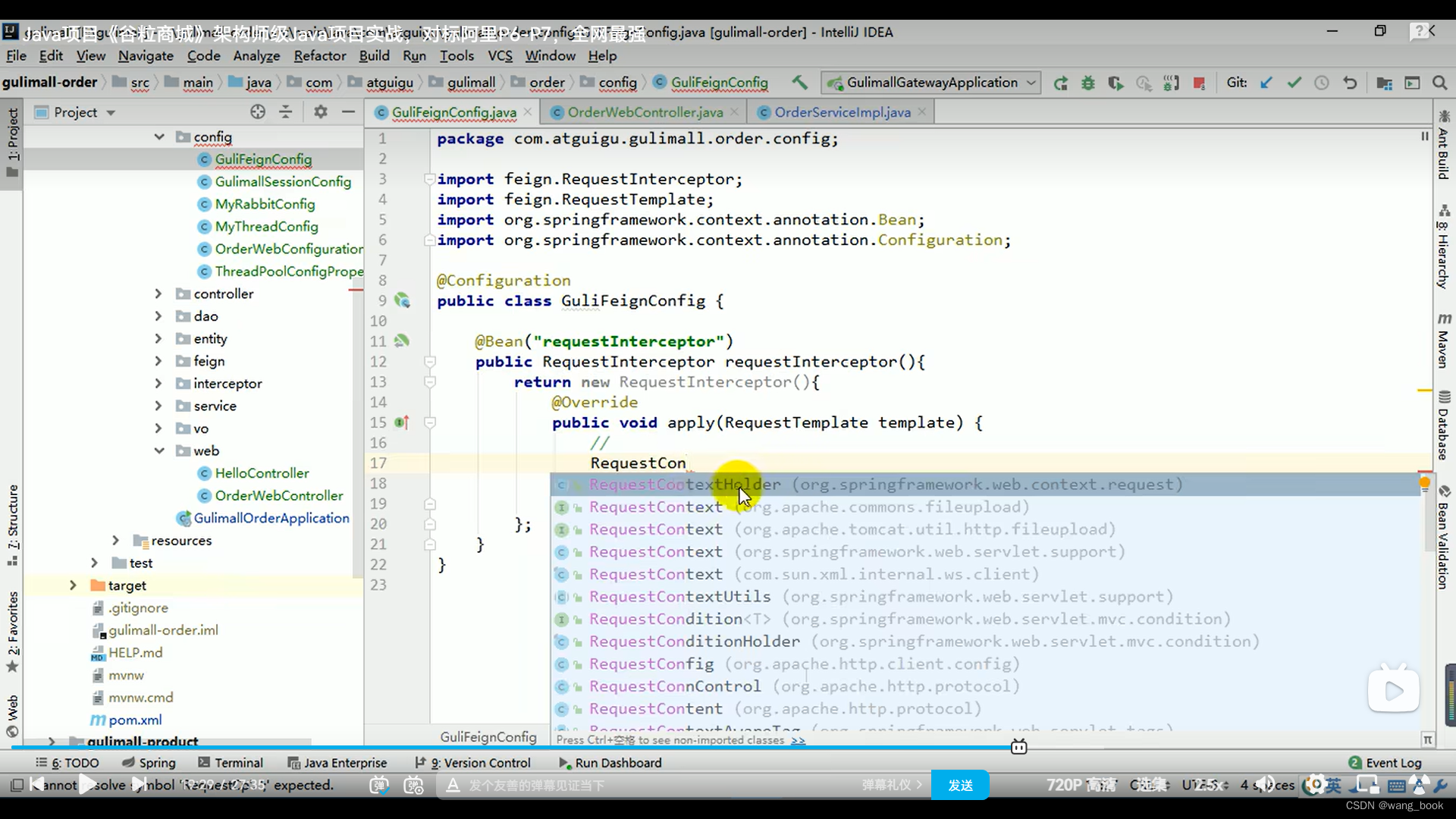Click the blue 发送 send button
This screenshot has width=1456, height=819.
[x=960, y=786]
